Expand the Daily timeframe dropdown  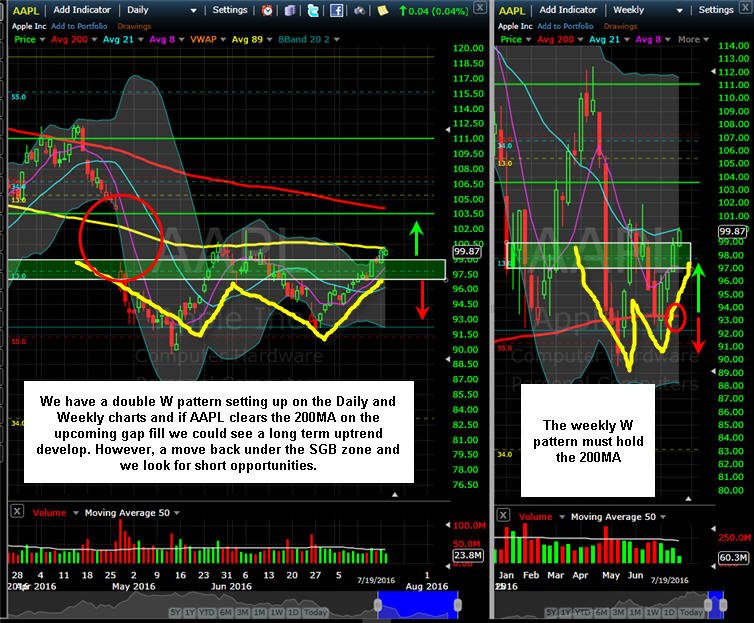[193, 11]
